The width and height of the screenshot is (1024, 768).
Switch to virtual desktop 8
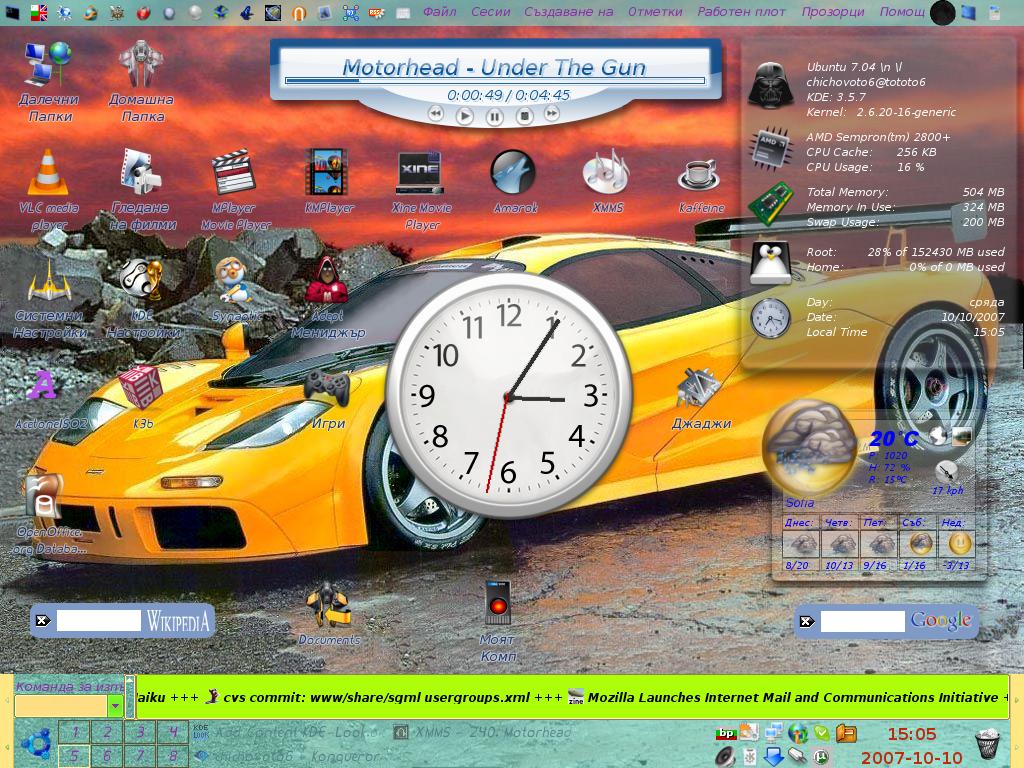coord(172,756)
